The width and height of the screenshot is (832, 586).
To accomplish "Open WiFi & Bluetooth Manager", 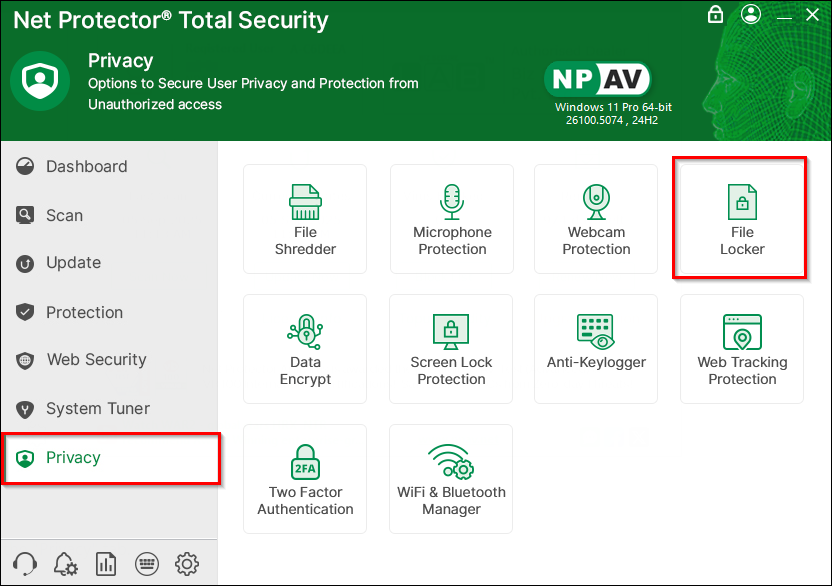I will (x=452, y=479).
